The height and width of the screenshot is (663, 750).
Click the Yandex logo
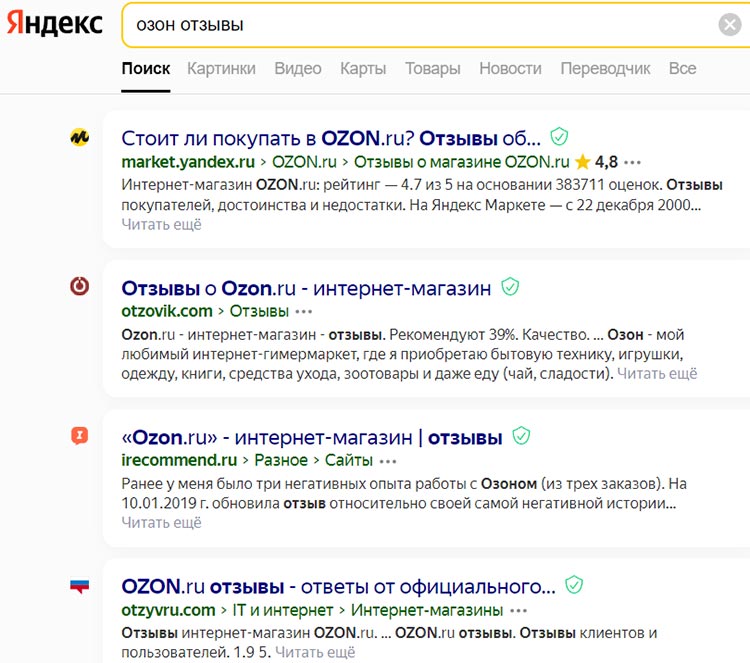54,24
